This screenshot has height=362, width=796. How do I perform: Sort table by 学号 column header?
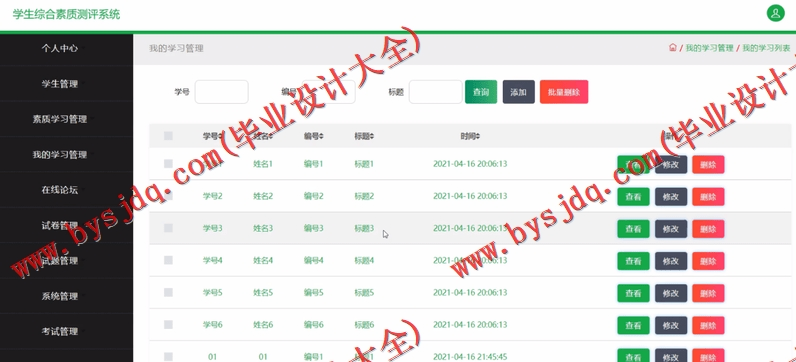pos(213,136)
